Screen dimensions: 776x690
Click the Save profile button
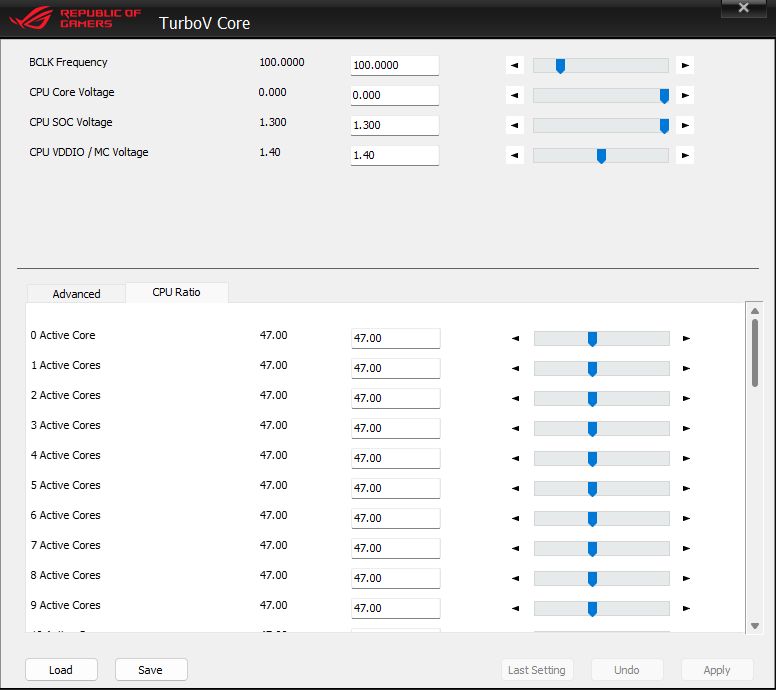click(x=150, y=670)
